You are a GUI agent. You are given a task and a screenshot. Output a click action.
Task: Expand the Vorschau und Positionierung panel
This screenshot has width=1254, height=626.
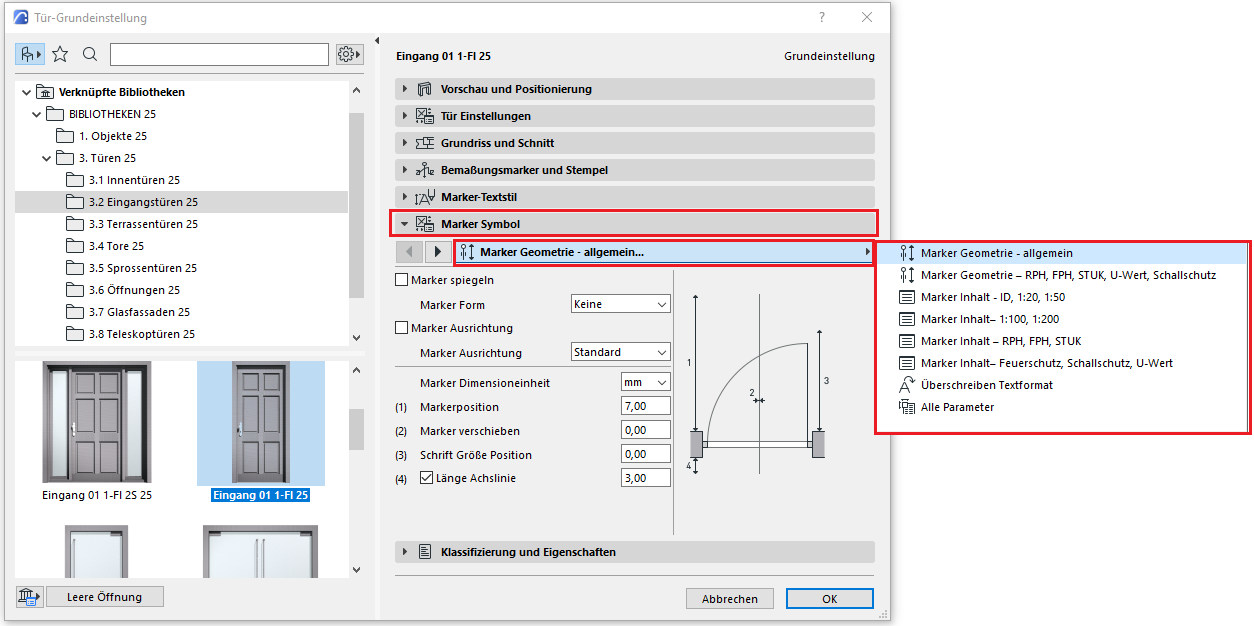click(516, 89)
